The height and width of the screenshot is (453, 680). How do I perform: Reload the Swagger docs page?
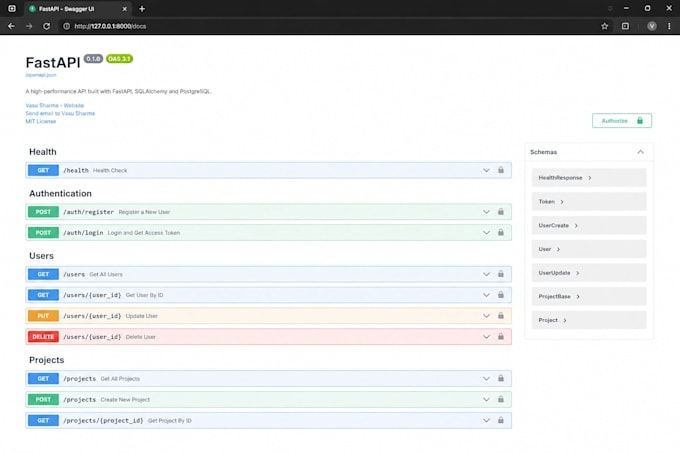[x=46, y=26]
